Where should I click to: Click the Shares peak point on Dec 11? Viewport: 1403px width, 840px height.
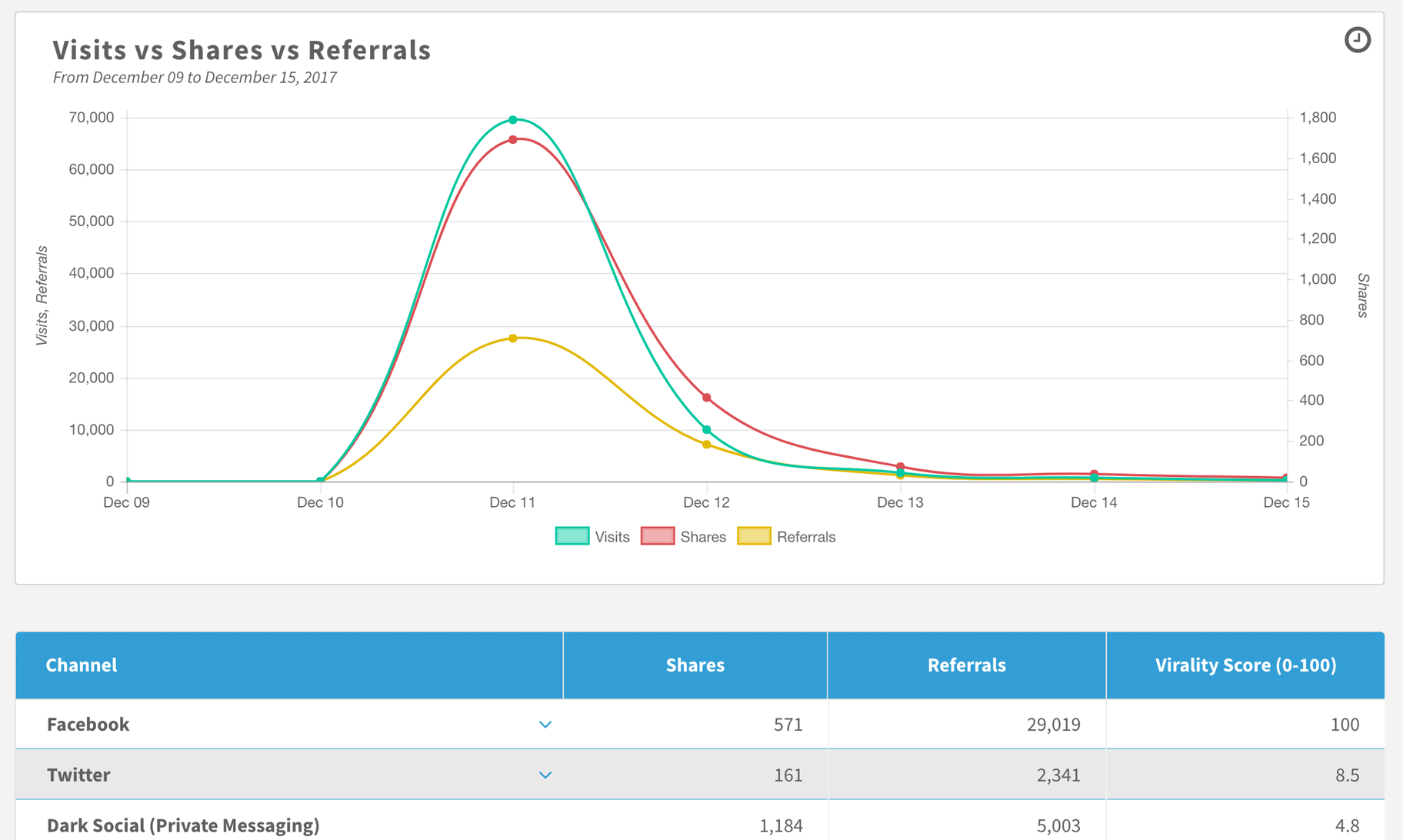tap(513, 140)
